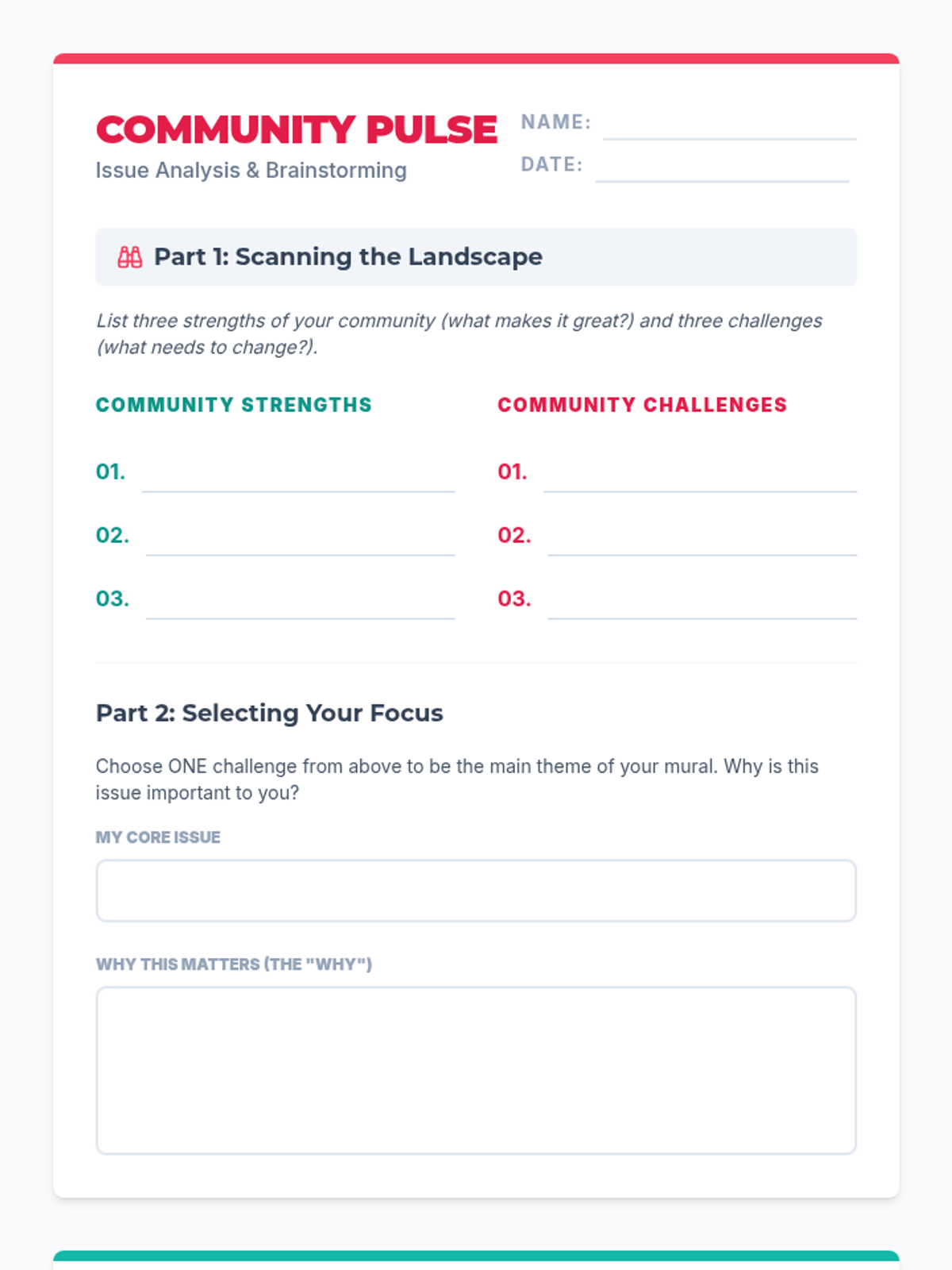Screen dimensions: 952x1270
Task: Click the Community Challenges column heading
Action: pyautogui.click(x=642, y=405)
